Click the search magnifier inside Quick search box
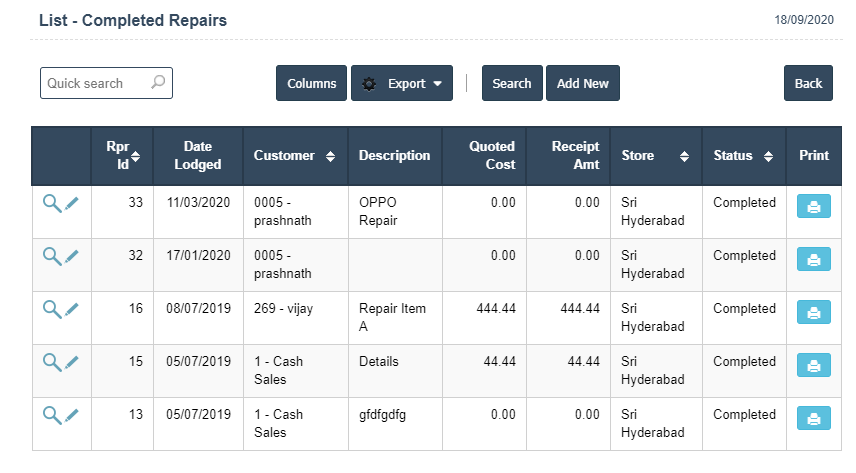 coord(158,83)
